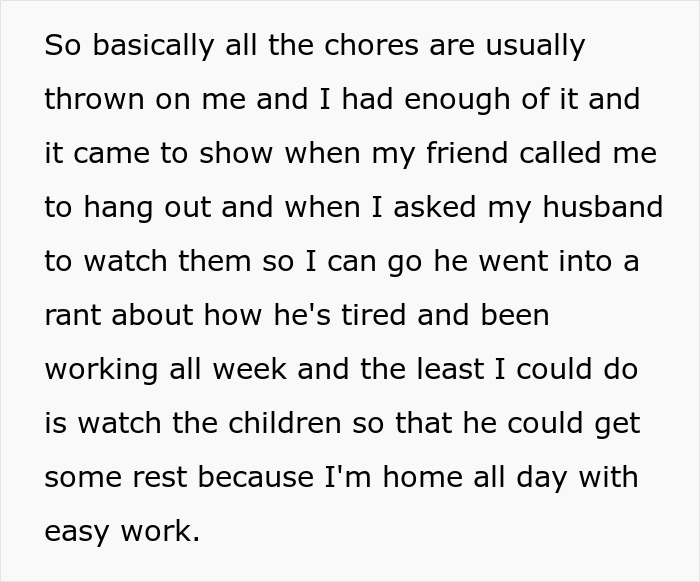Click the word "asked"
Image resolution: width=700 pixels, height=582 pixels.
point(434,208)
